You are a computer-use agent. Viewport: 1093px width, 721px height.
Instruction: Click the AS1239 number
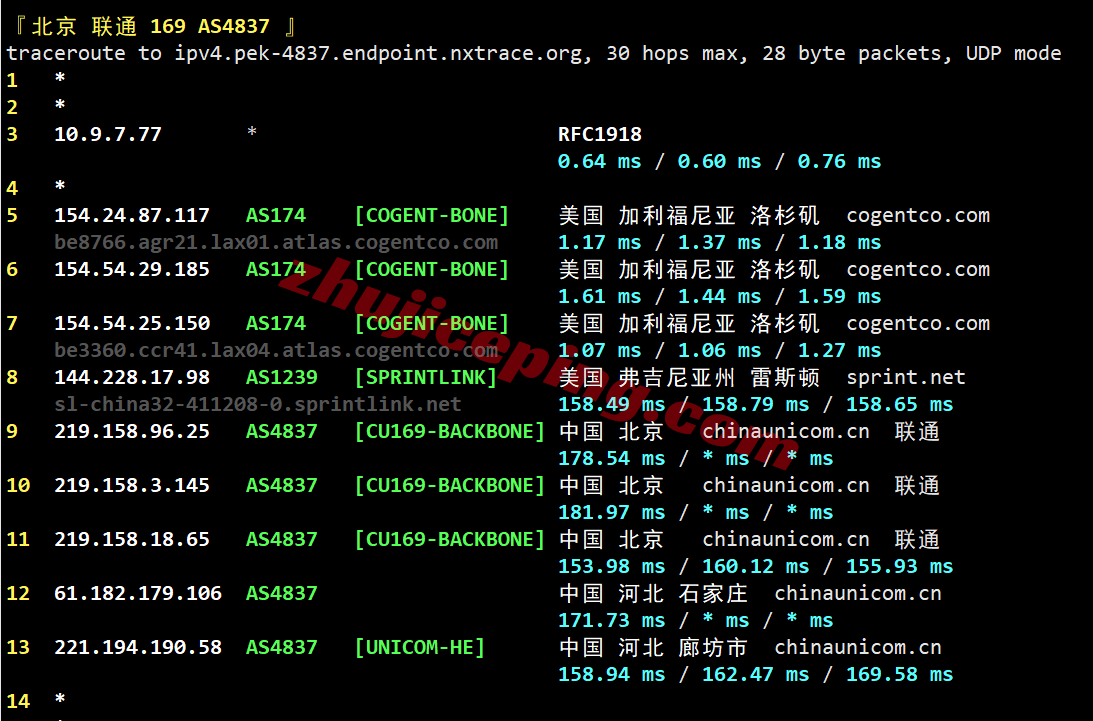(282, 377)
